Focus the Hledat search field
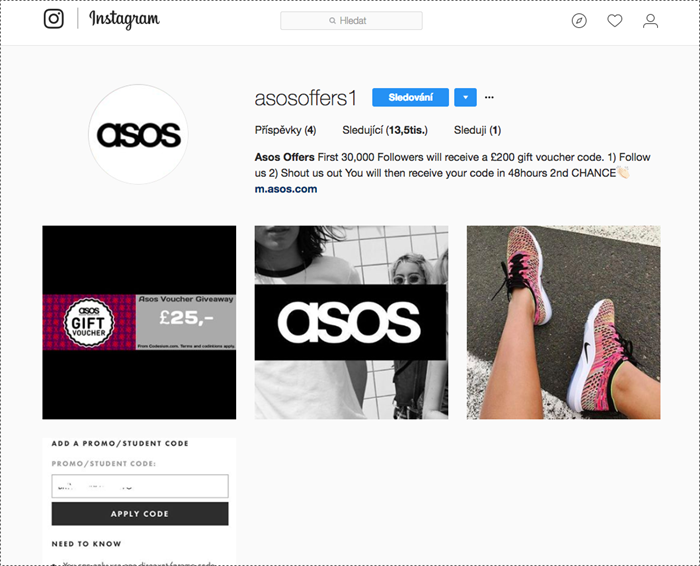 point(351,21)
